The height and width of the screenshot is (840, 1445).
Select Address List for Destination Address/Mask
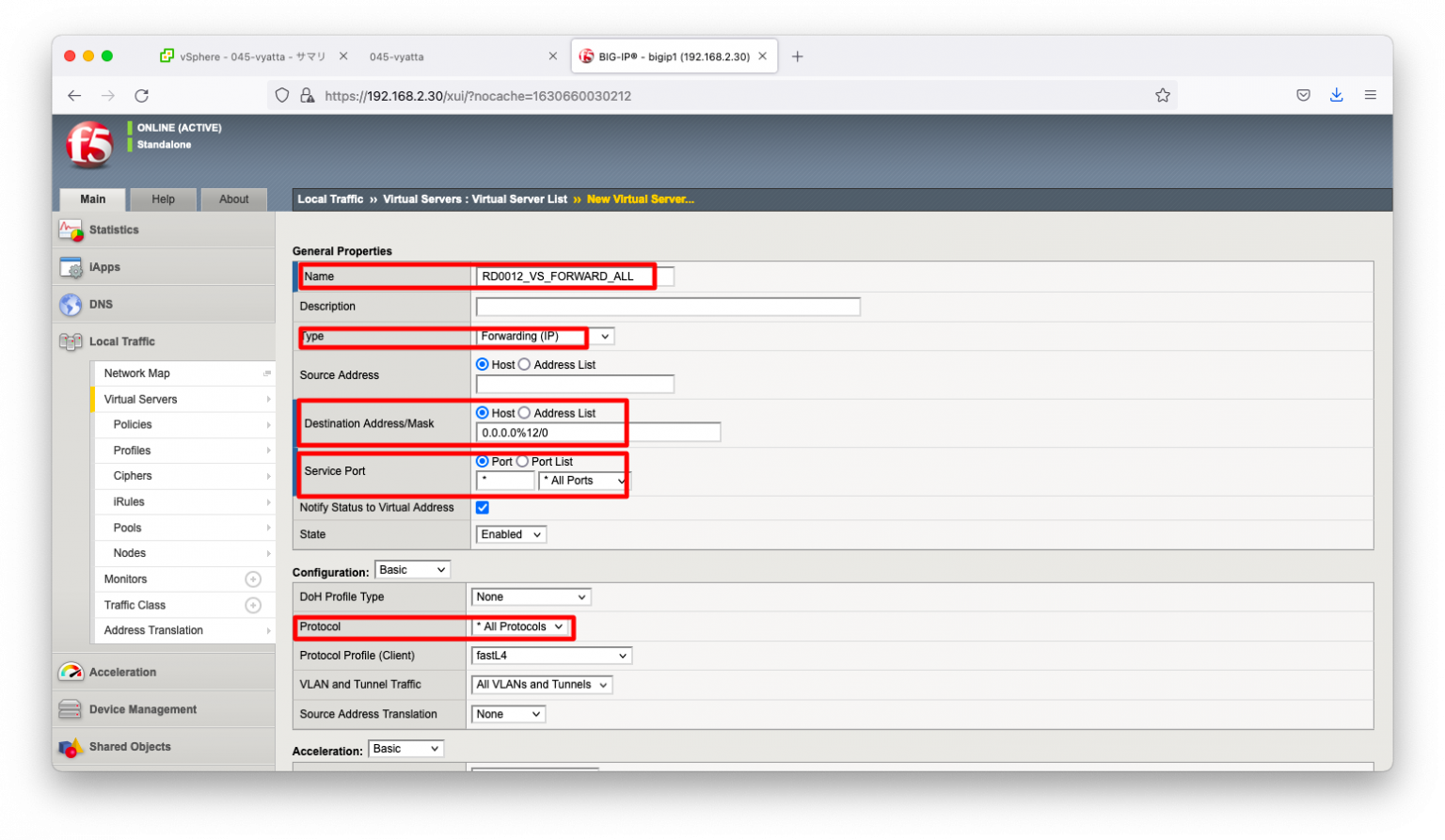tap(524, 412)
